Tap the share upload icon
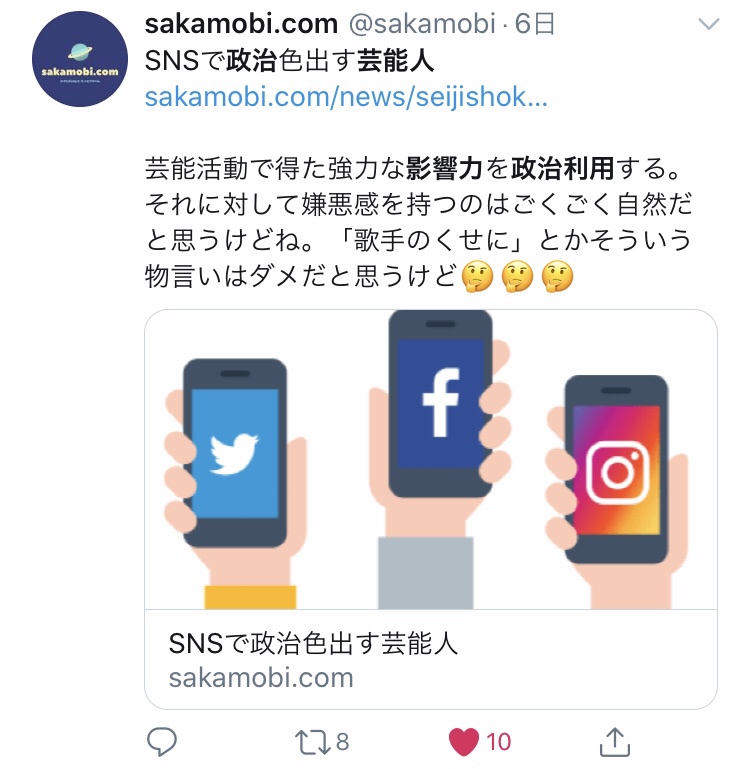The height and width of the screenshot is (769, 750). pyautogui.click(x=615, y=742)
